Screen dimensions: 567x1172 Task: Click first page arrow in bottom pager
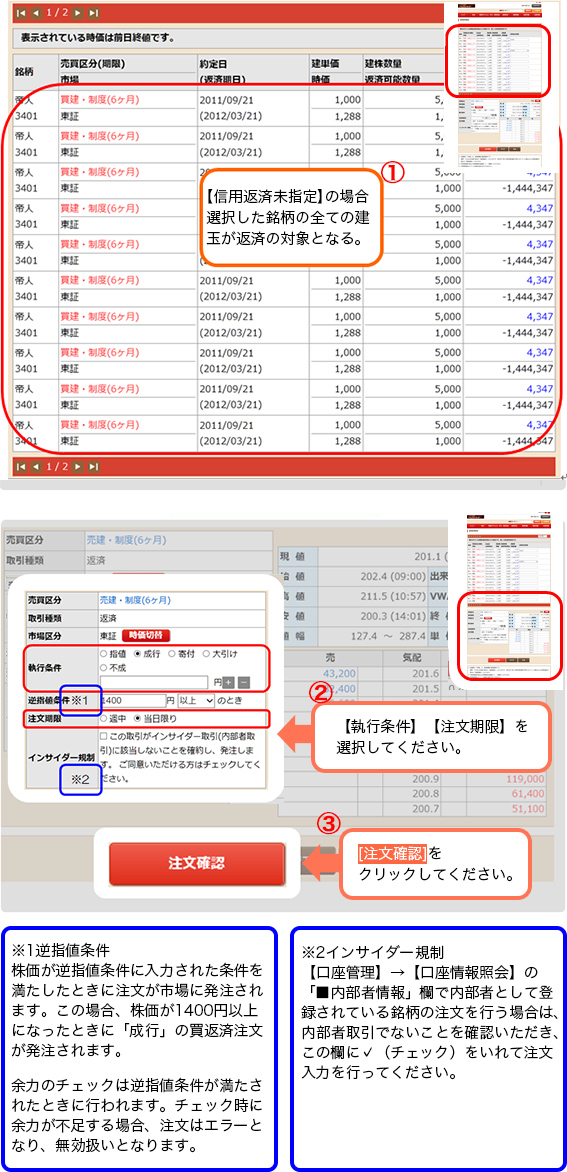click(x=20, y=466)
